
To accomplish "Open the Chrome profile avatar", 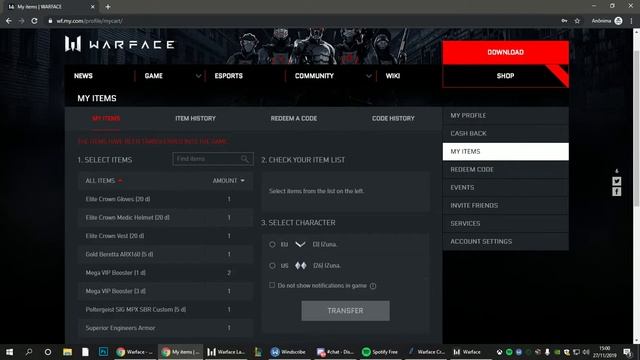I will [x=618, y=21].
